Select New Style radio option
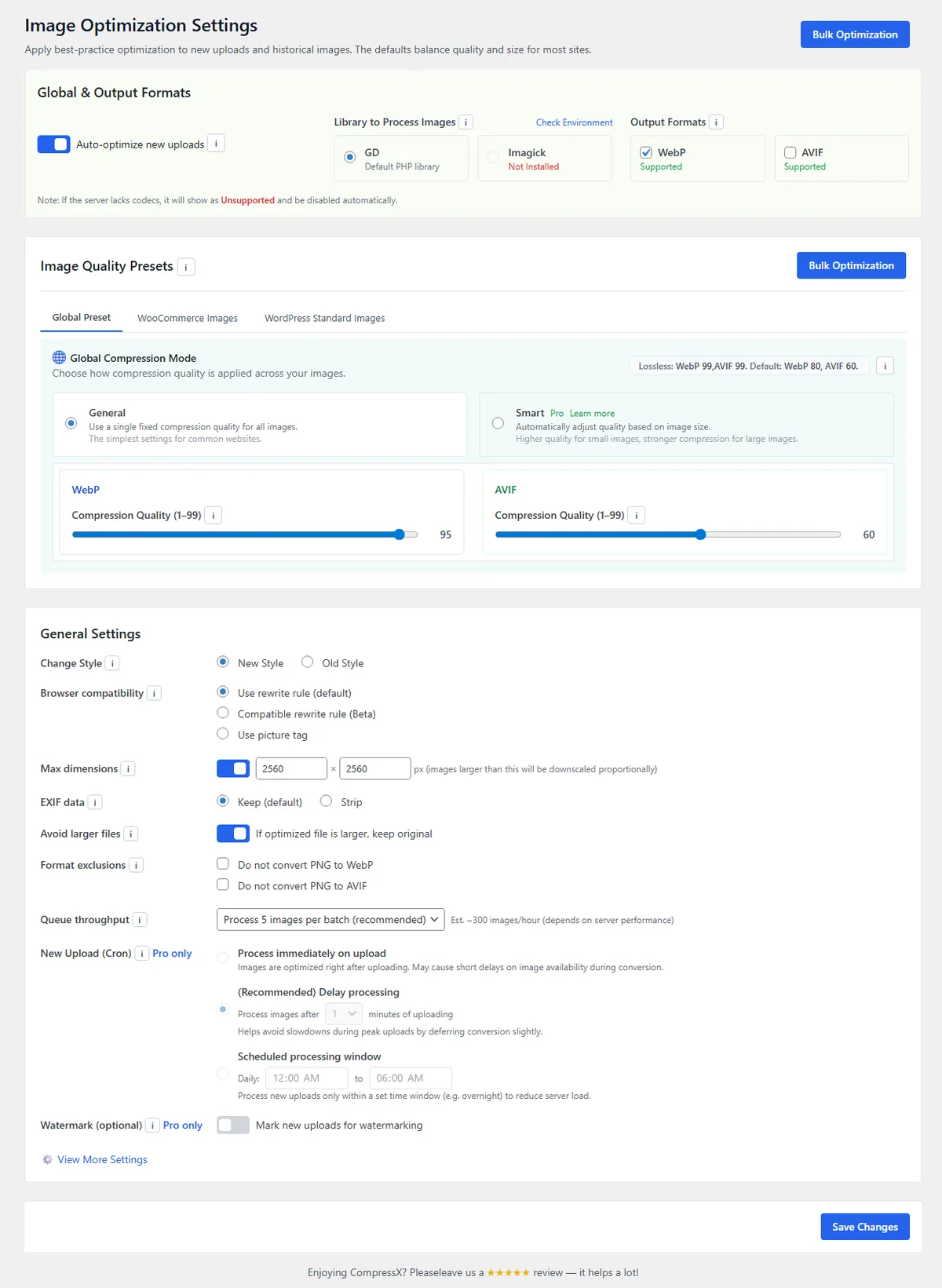 tap(223, 662)
